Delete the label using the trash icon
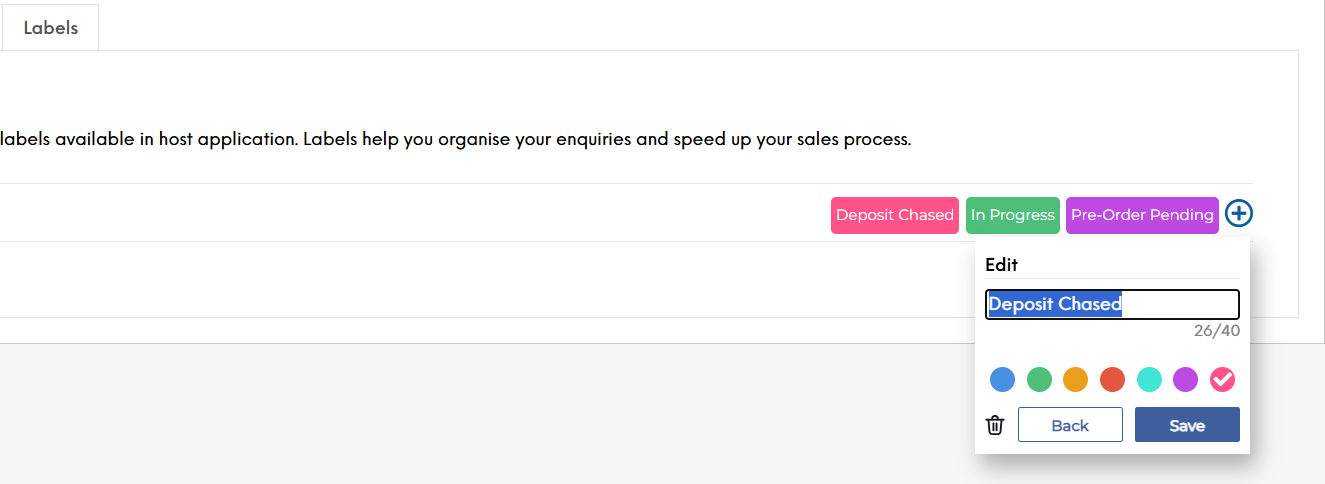This screenshot has width=1325, height=484. click(995, 425)
